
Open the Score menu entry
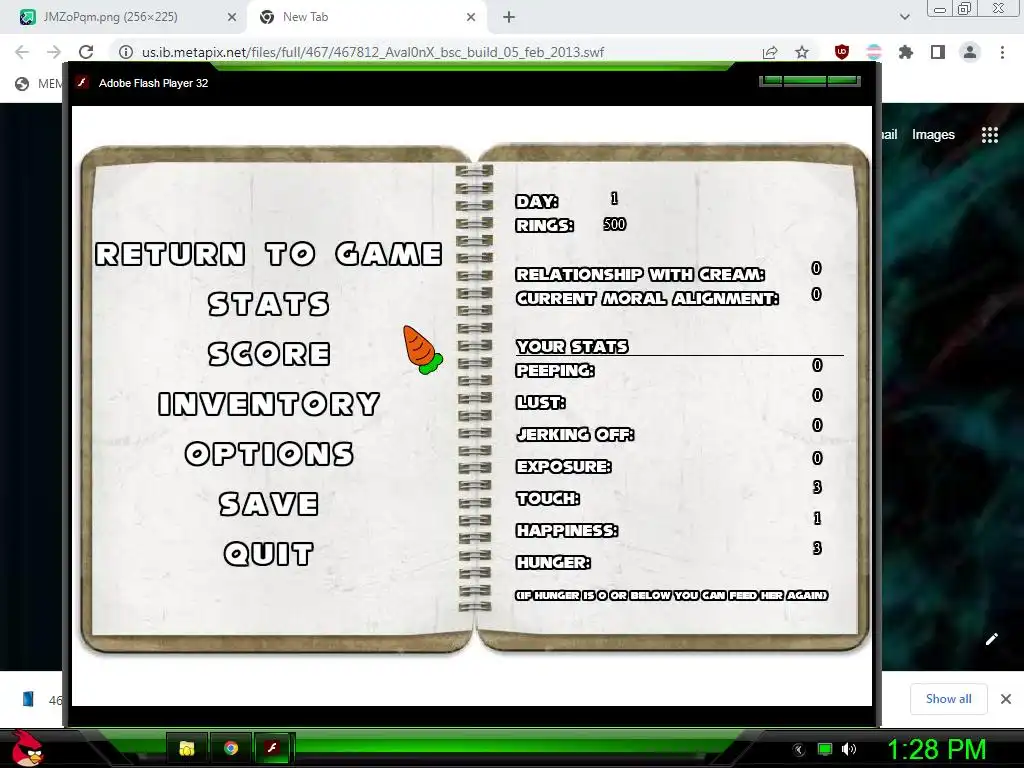268,354
